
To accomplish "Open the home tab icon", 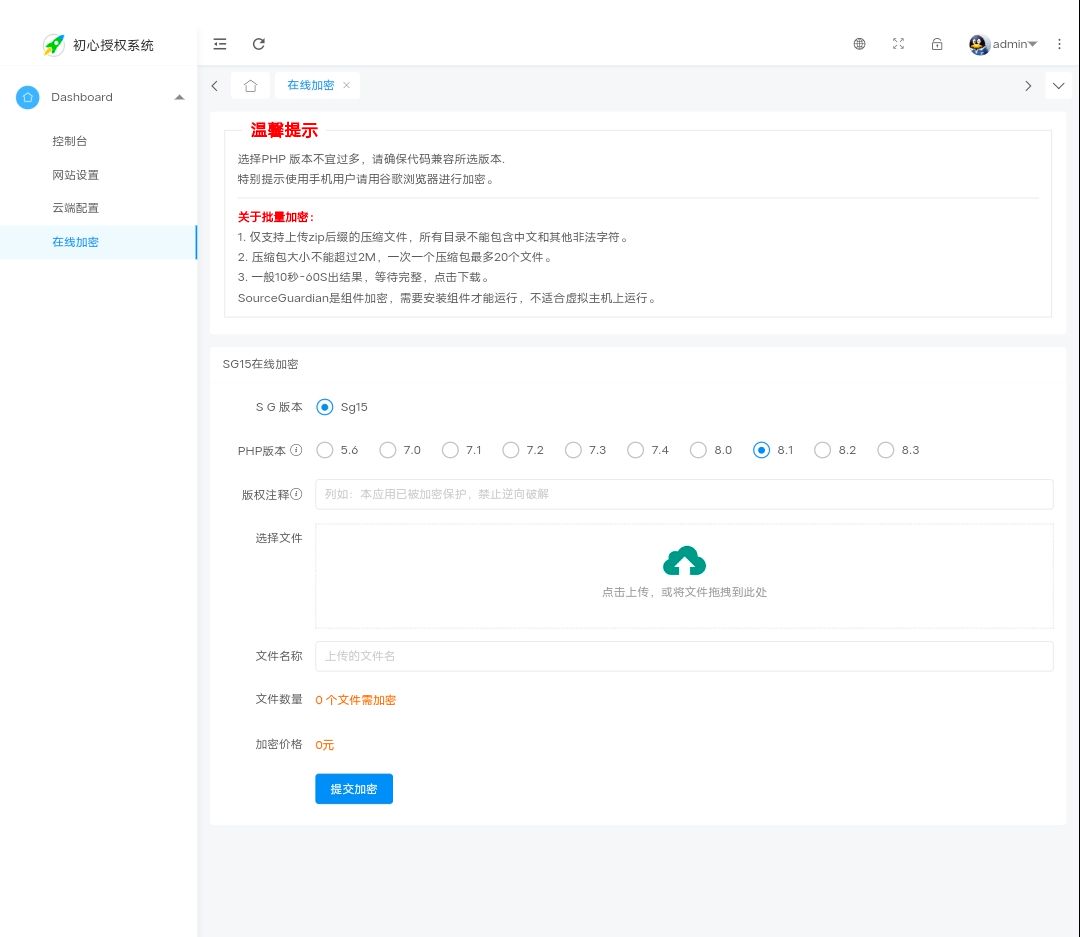I will pos(250,85).
